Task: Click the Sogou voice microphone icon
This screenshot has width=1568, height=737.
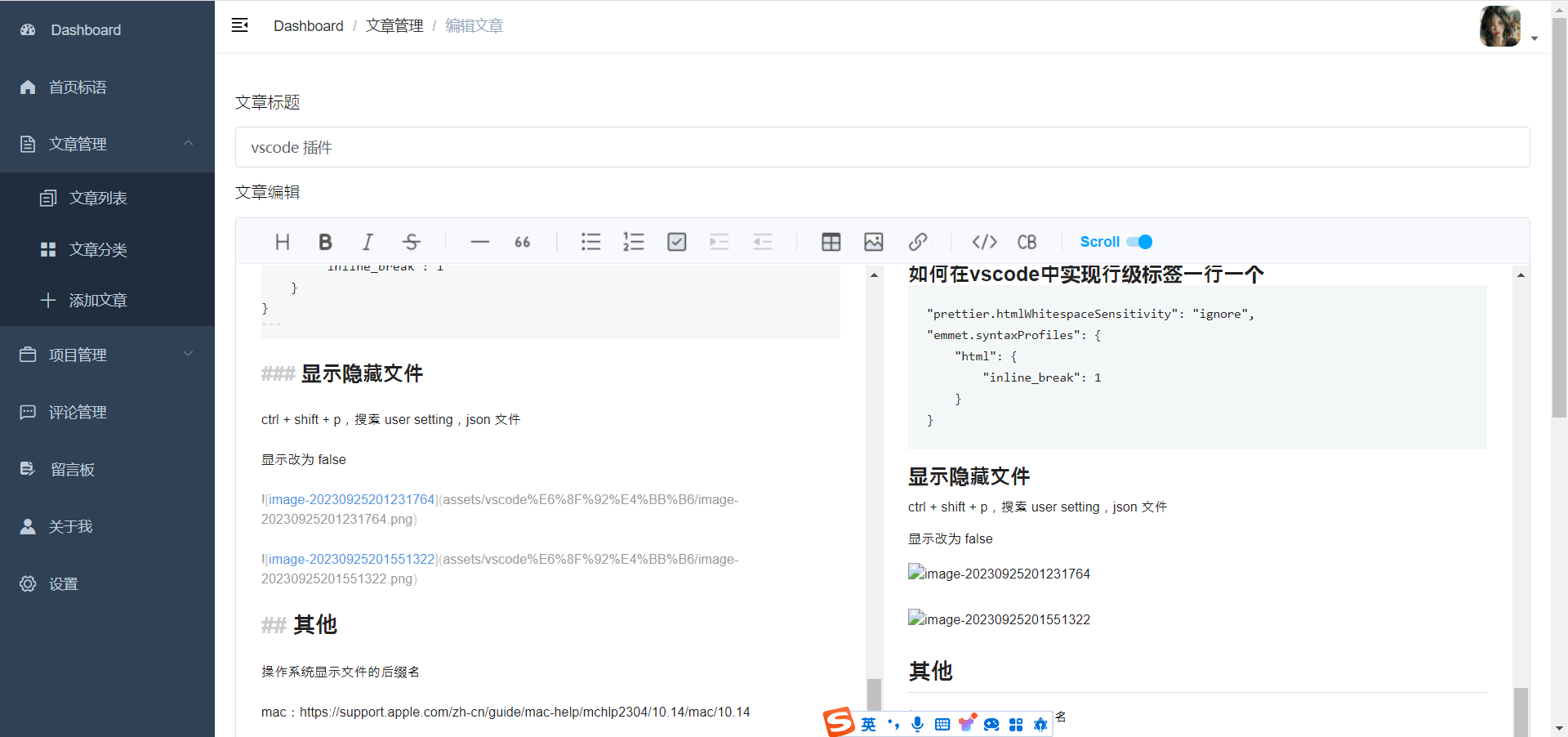Action: click(x=918, y=725)
